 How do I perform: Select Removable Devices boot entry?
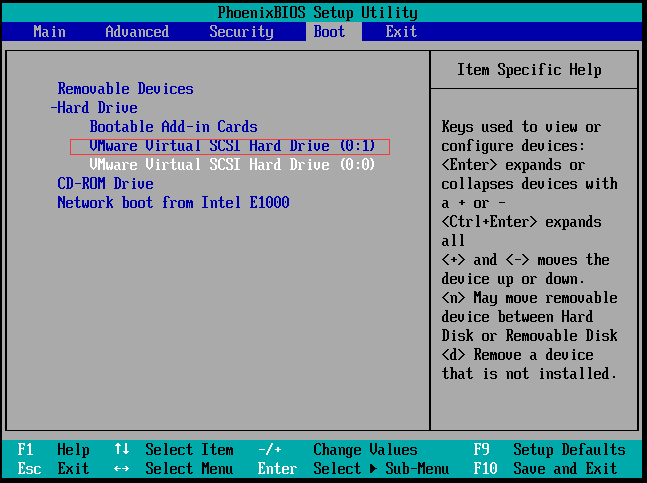pyautogui.click(x=125, y=89)
